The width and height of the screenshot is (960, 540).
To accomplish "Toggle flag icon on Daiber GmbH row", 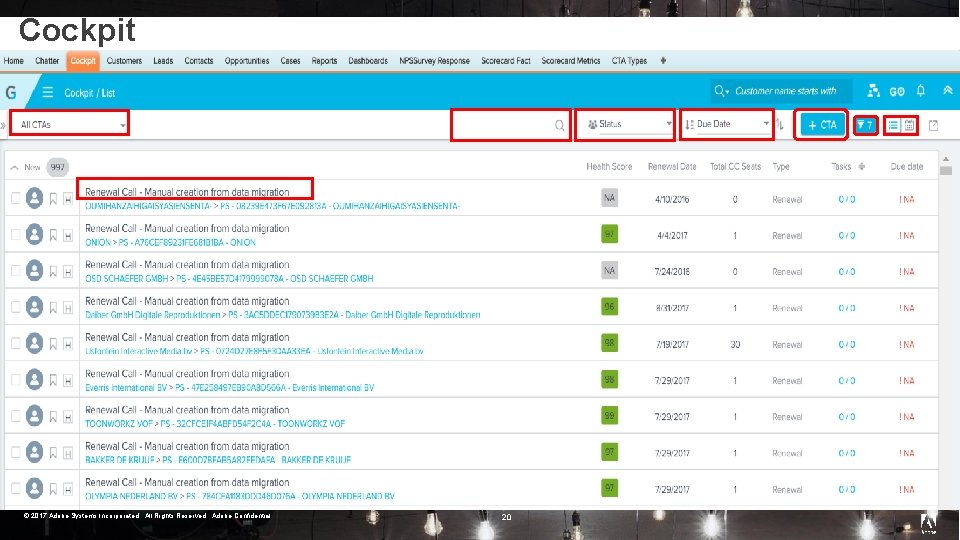I will [53, 308].
